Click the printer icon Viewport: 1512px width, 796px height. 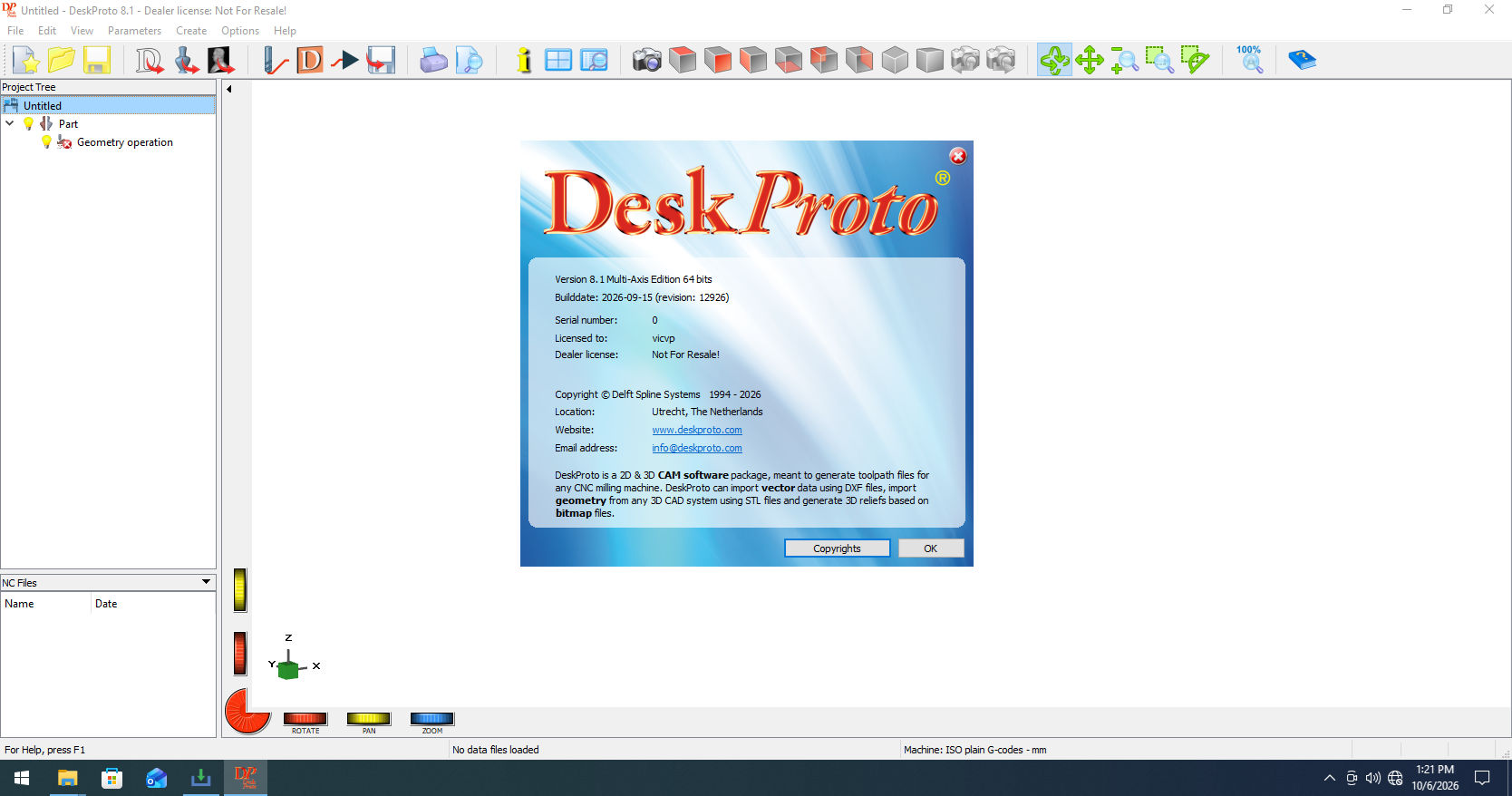pos(433,61)
